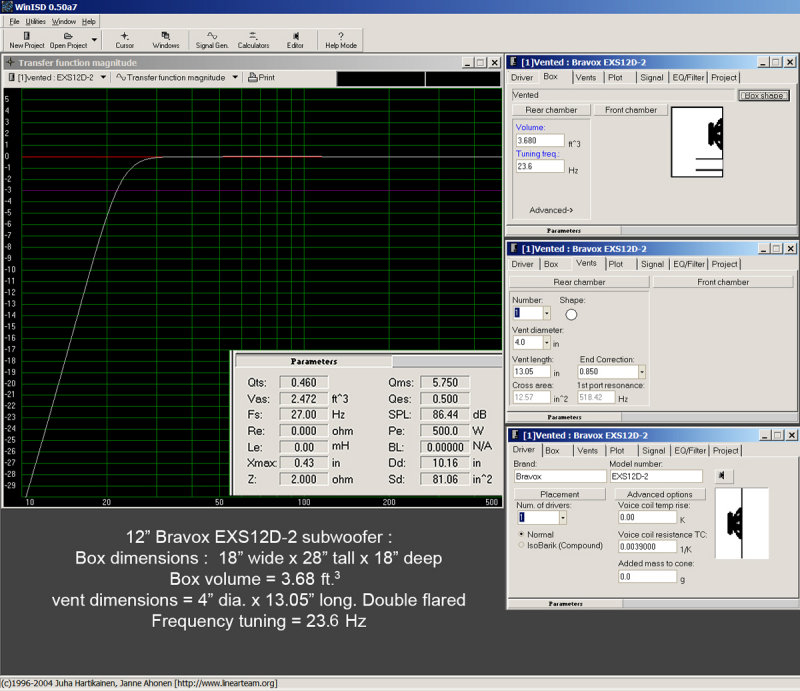Click Model number field EXS12D-2
The height and width of the screenshot is (691, 800).
coord(656,477)
